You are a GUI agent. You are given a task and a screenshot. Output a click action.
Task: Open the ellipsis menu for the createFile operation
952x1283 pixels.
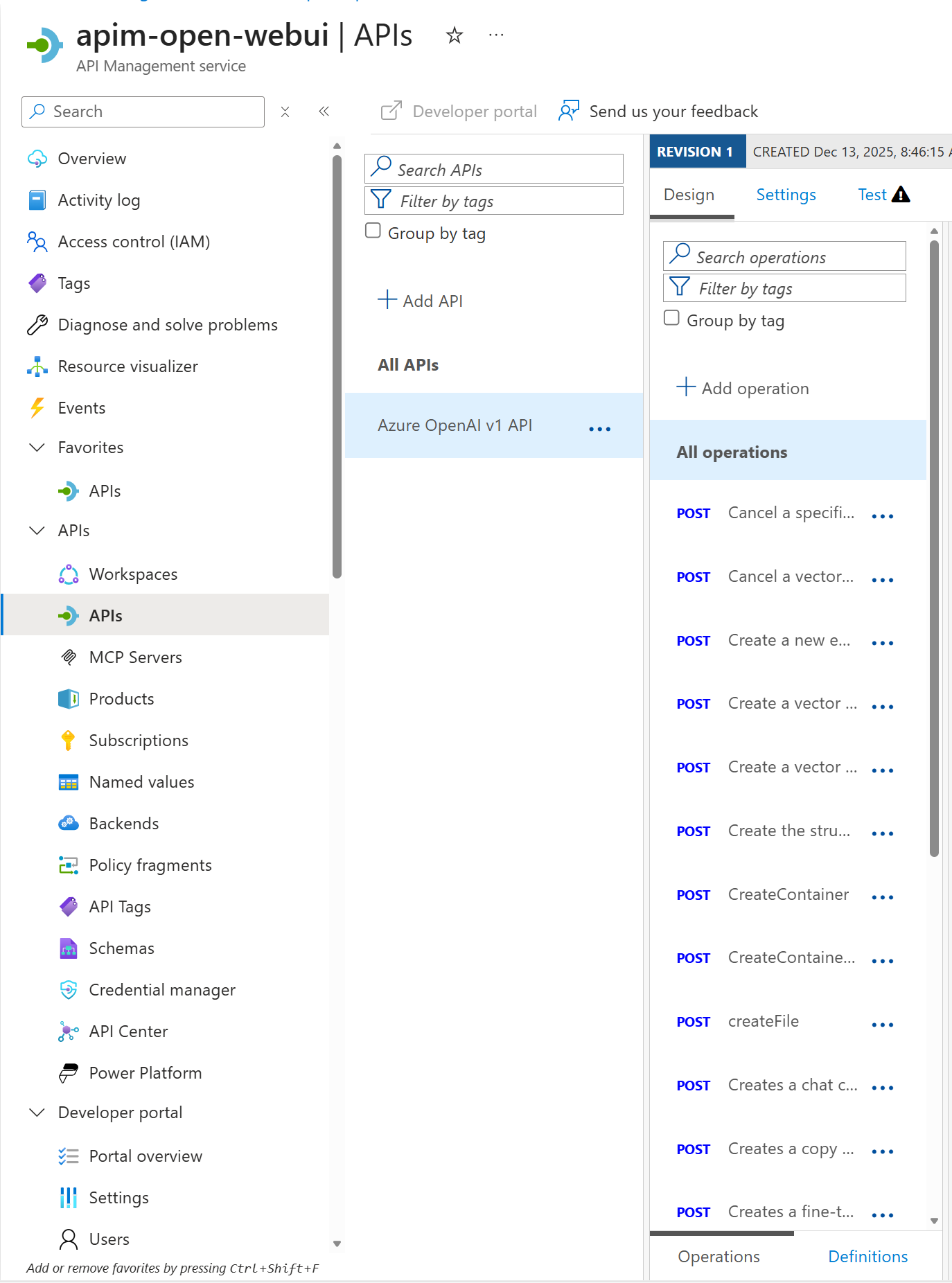tap(882, 1025)
